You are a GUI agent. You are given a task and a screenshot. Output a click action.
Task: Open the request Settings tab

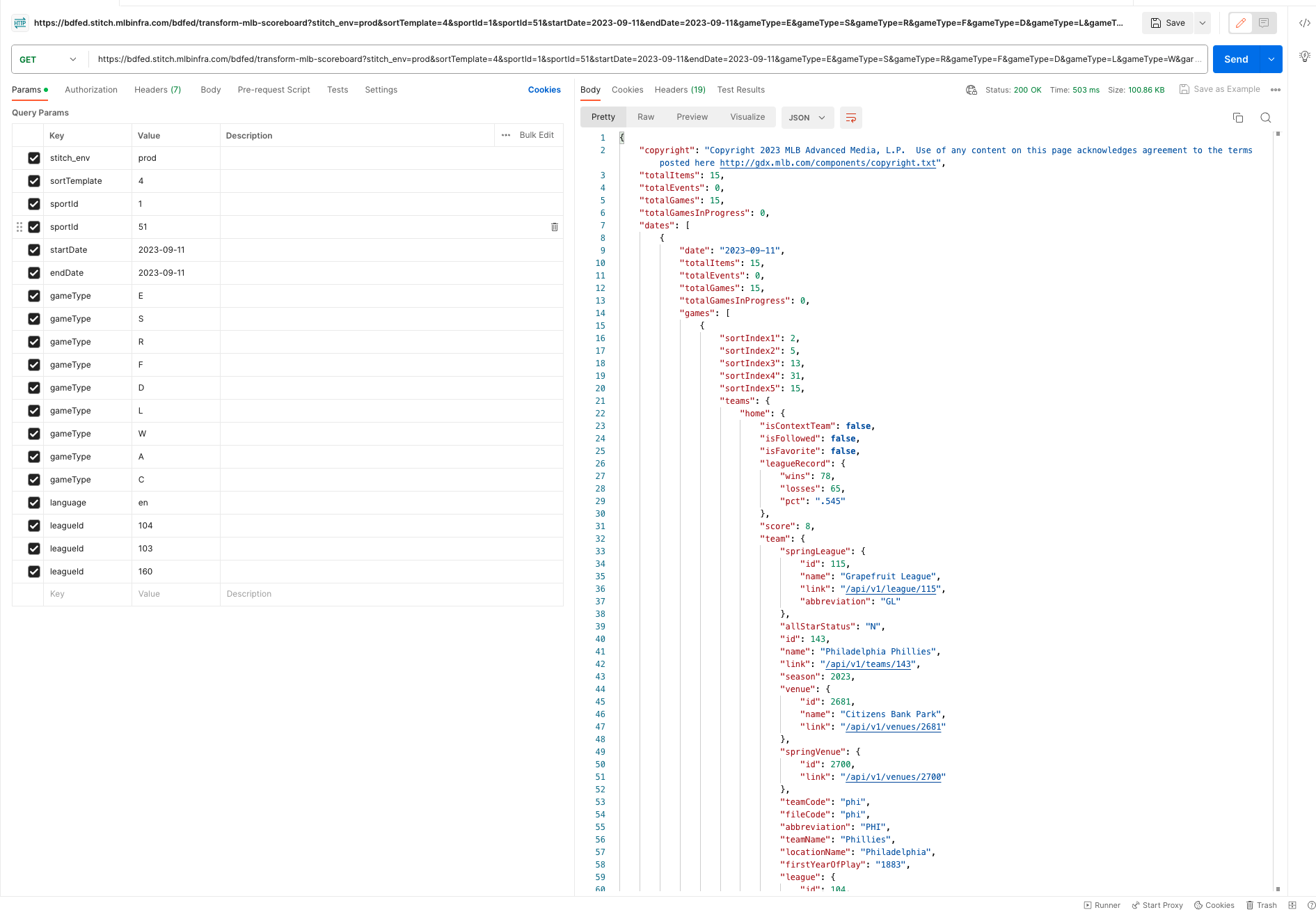point(381,90)
